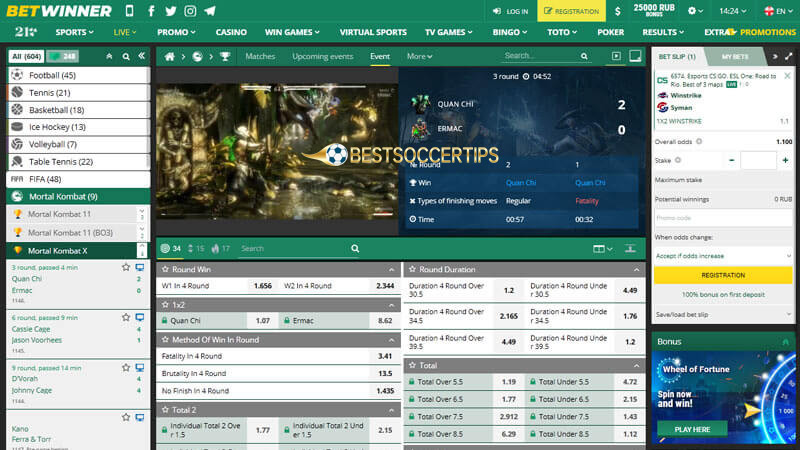The height and width of the screenshot is (450, 800).
Task: Open the POKER page
Action: point(611,32)
